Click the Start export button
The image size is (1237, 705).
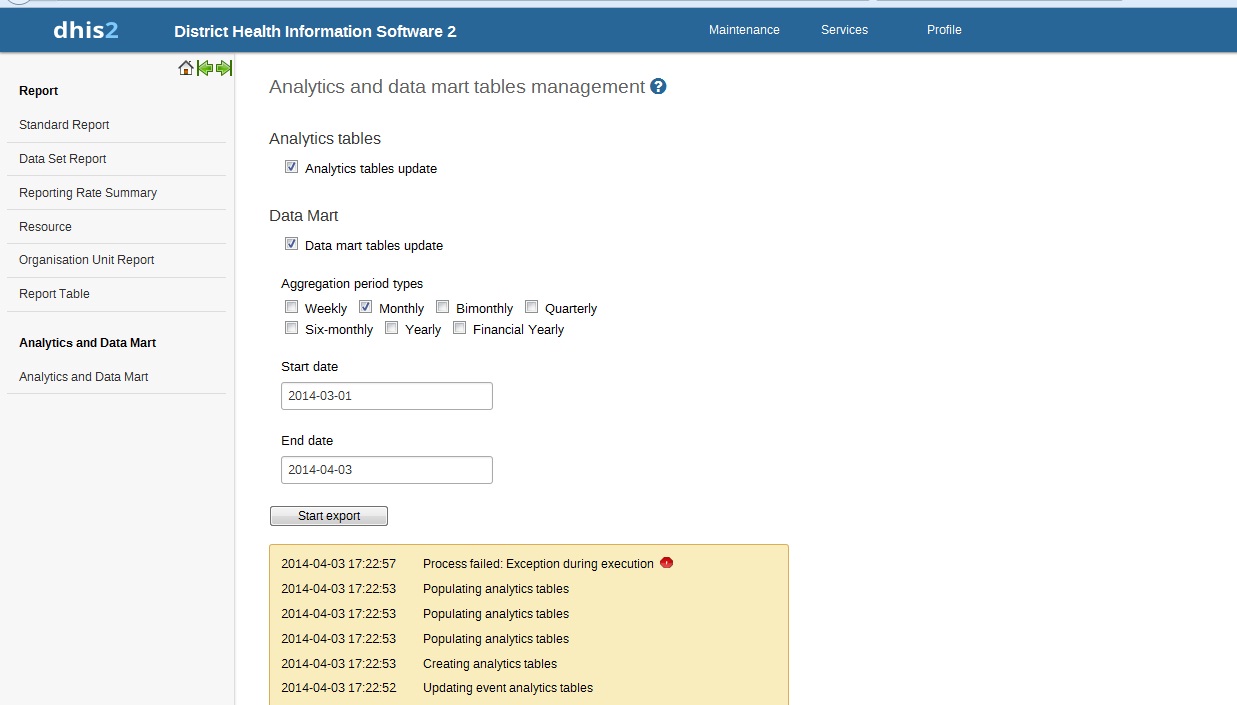(x=329, y=516)
